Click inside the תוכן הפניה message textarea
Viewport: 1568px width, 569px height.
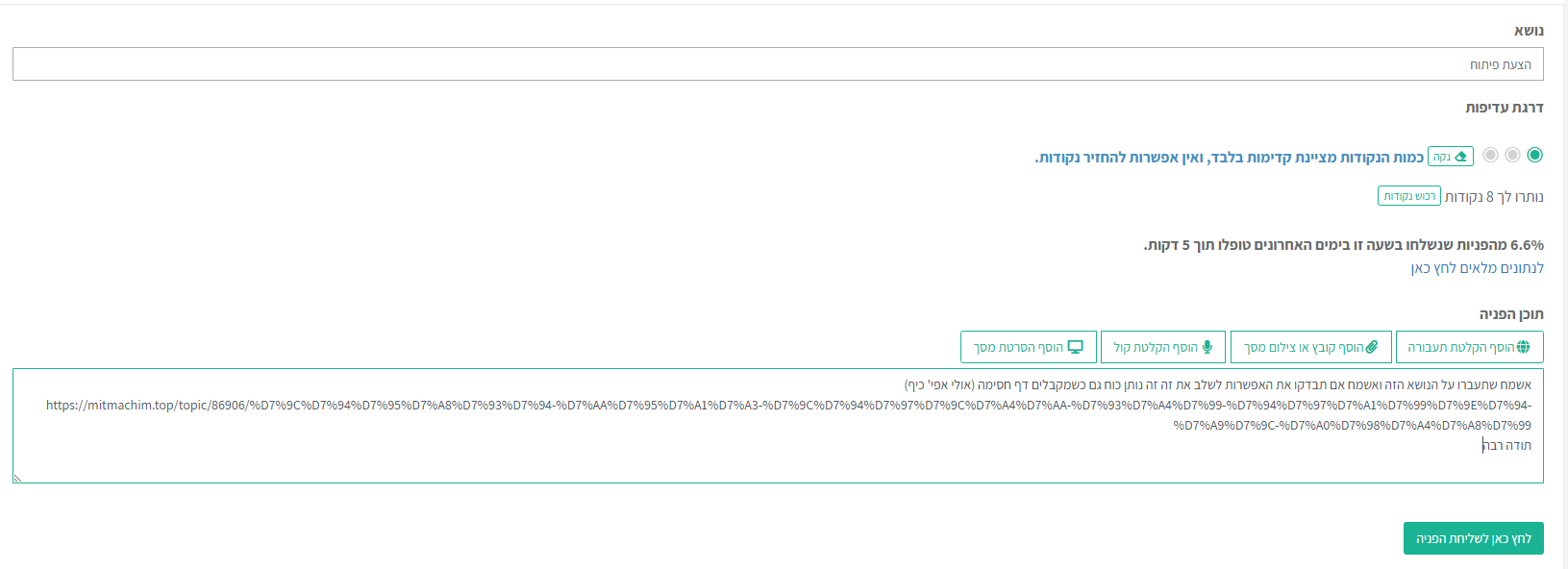click(x=778, y=426)
